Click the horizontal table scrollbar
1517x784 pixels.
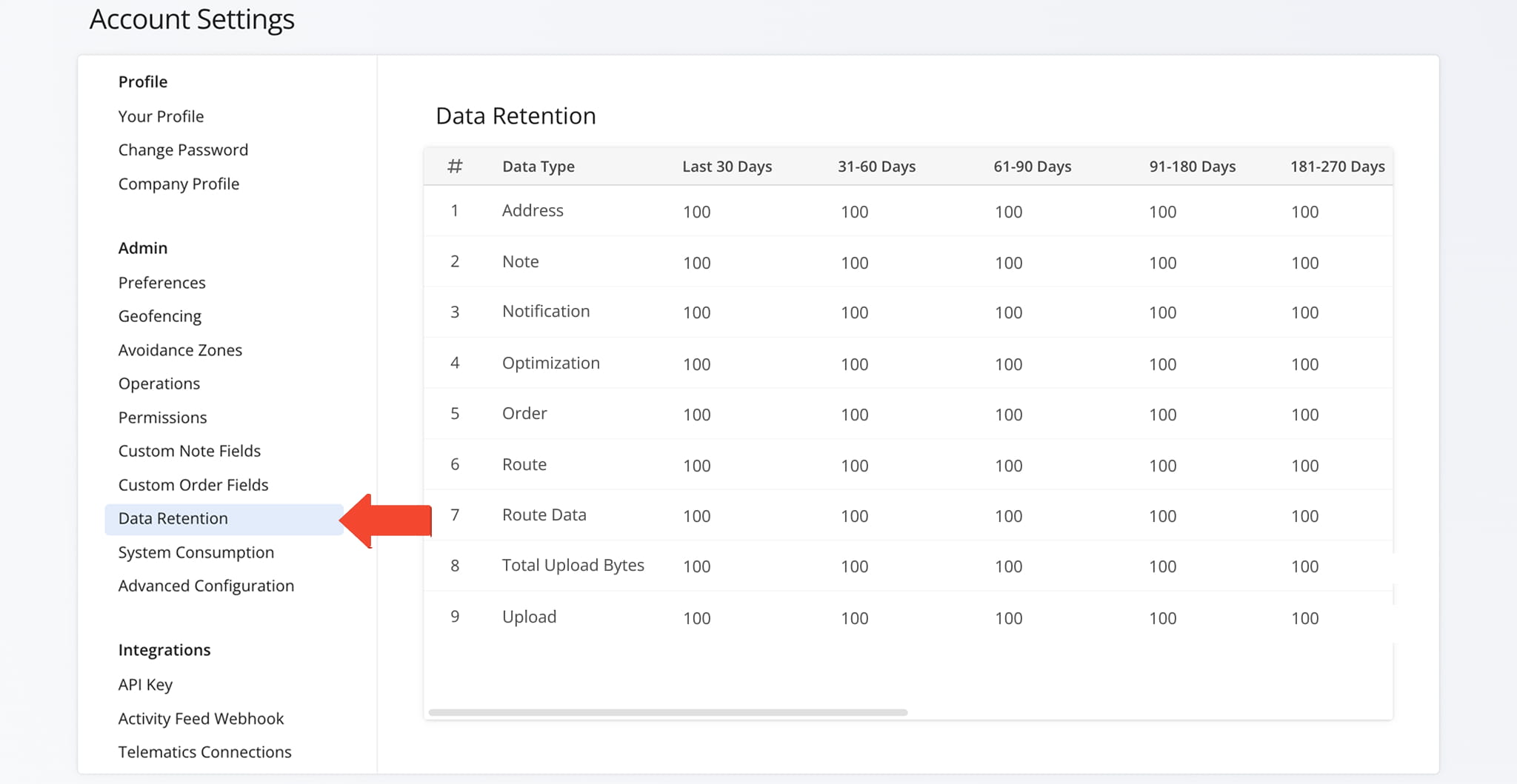[667, 712]
